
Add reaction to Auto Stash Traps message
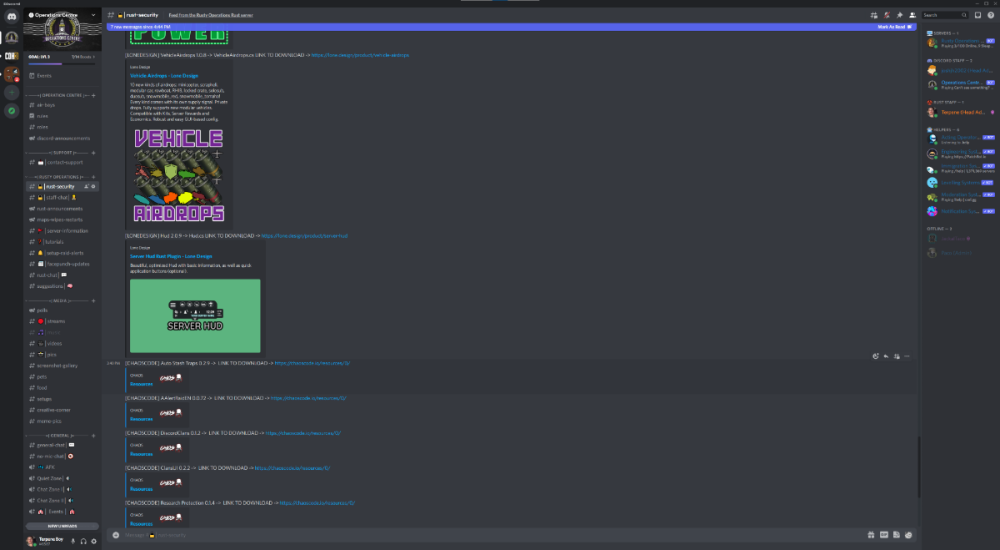point(876,357)
